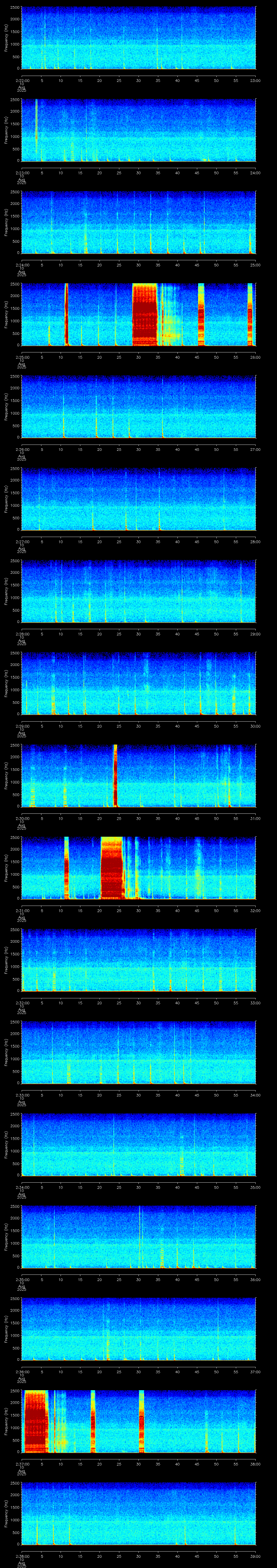Click the 26:00 end time label
This screenshot has width=277, height=1568.
[x=255, y=357]
